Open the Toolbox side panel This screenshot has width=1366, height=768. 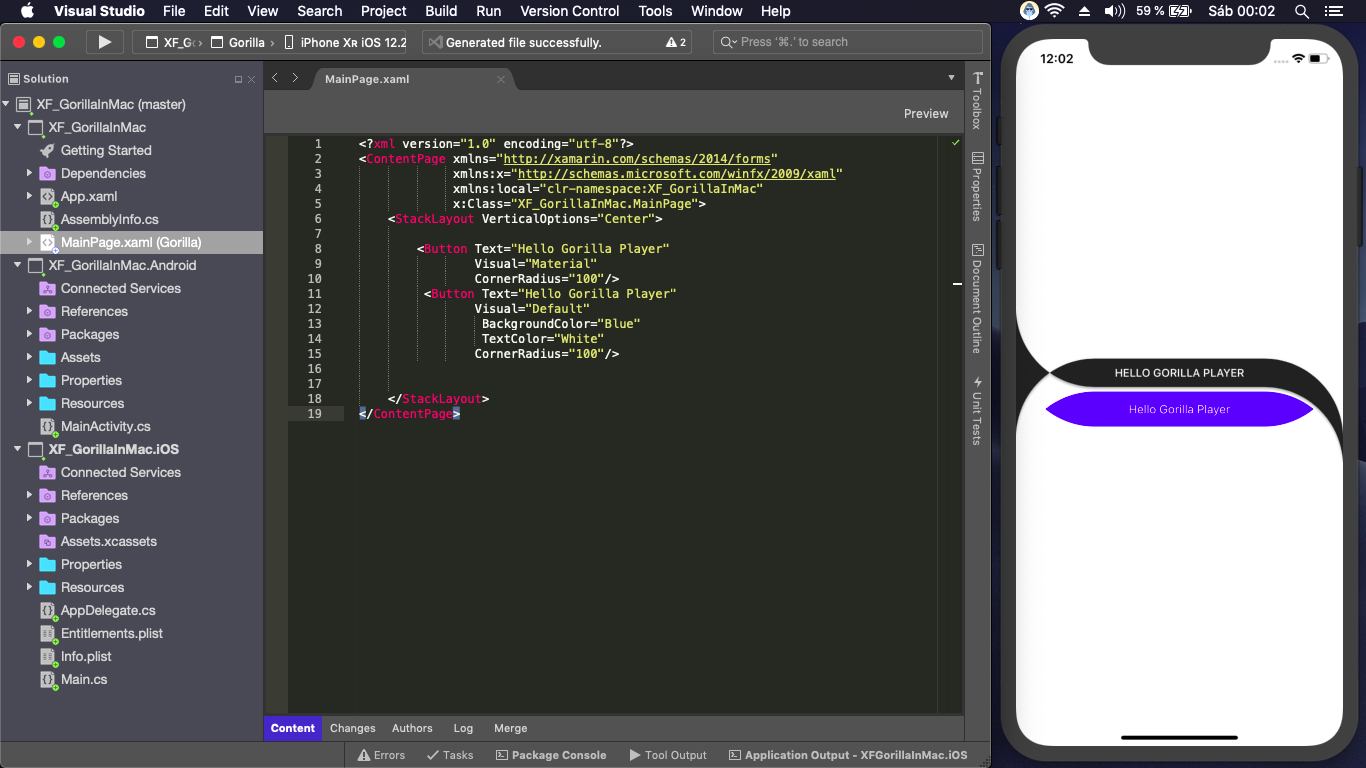pyautogui.click(x=977, y=100)
